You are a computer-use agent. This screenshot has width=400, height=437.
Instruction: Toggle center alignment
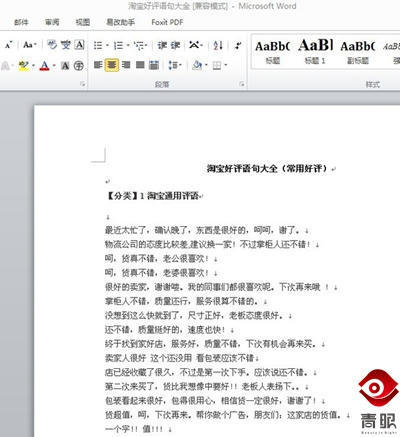112,65
